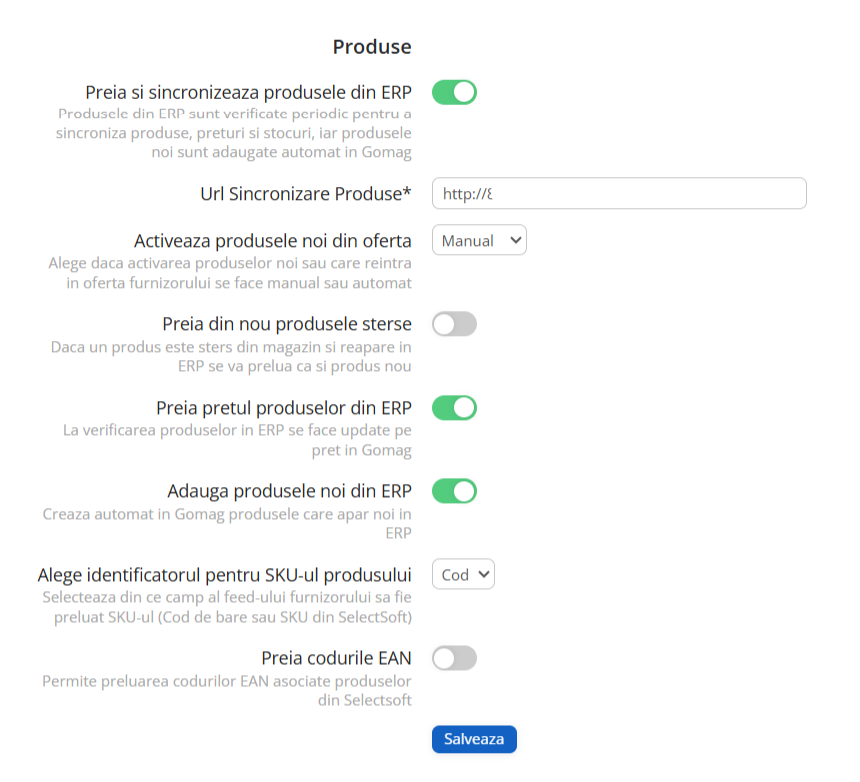Screen dimensions: 860x782
Task: Click the blue Salveaza button
Action: pyautogui.click(x=474, y=739)
